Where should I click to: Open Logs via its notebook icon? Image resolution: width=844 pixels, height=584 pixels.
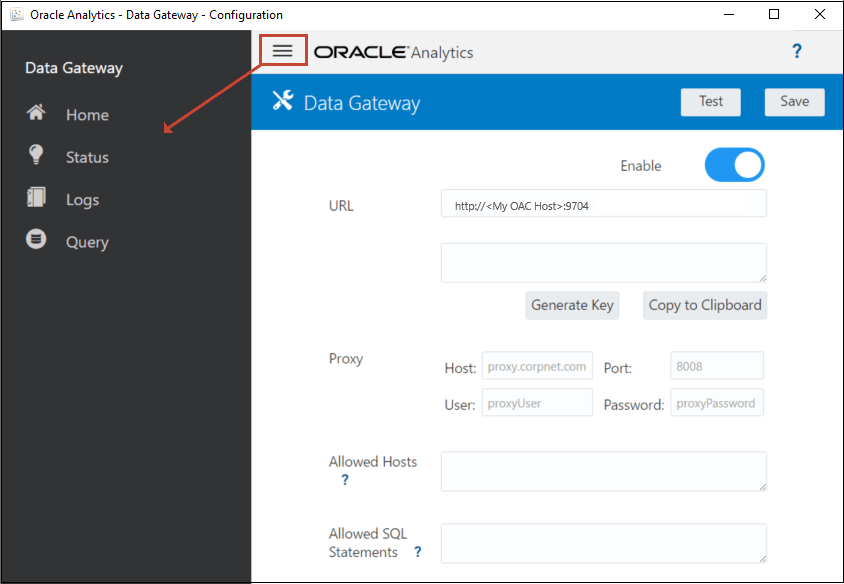pos(37,198)
